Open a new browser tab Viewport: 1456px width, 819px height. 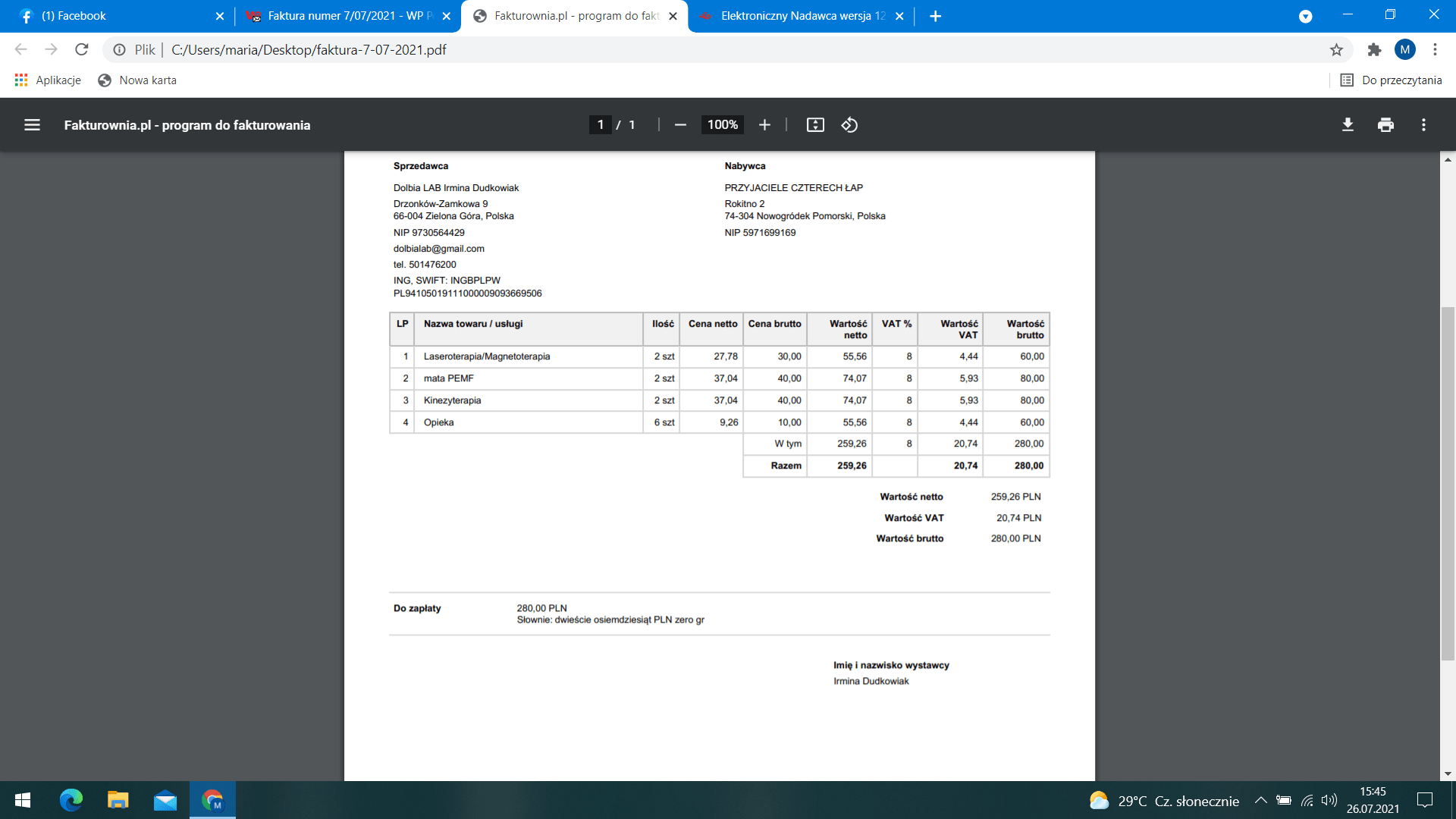[936, 16]
